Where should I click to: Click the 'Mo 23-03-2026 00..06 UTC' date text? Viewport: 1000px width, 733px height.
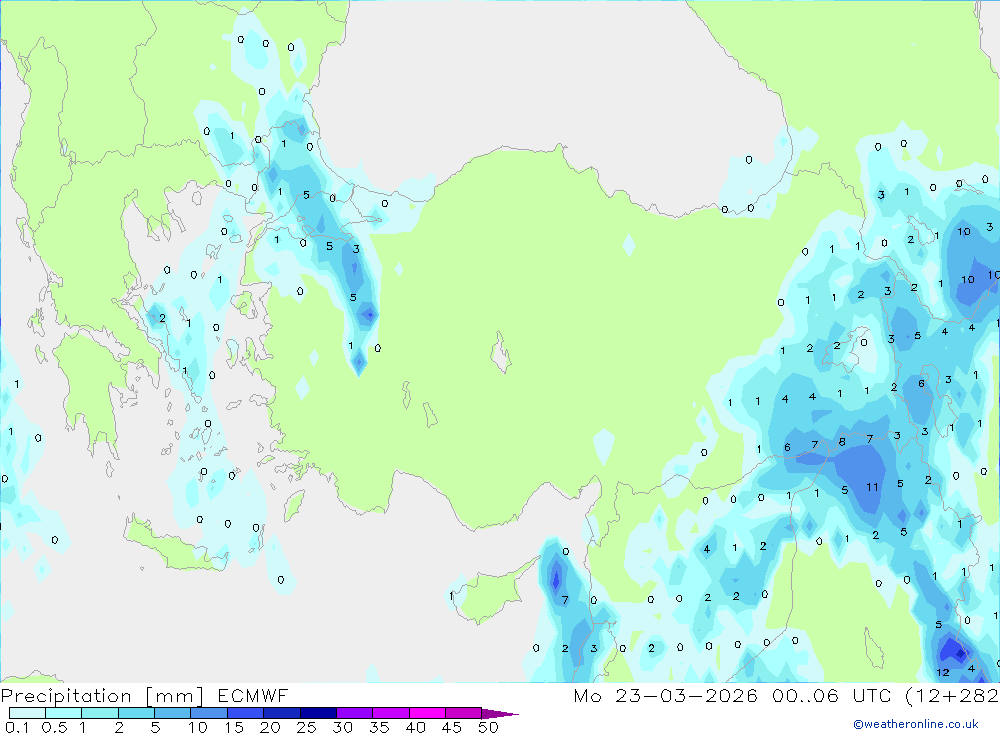click(x=735, y=696)
